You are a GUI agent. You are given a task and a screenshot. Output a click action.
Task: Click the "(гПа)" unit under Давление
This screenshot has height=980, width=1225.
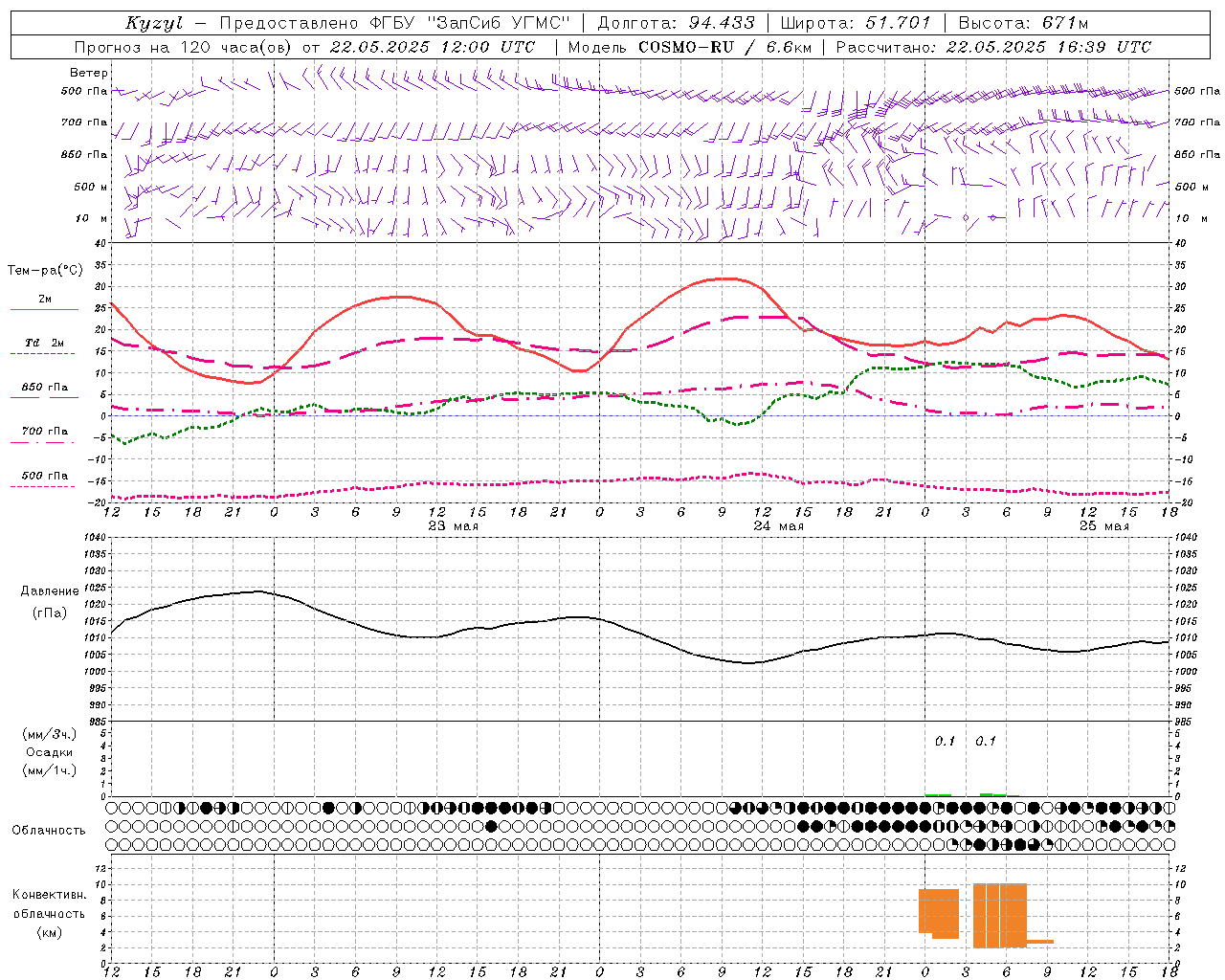[x=49, y=612]
